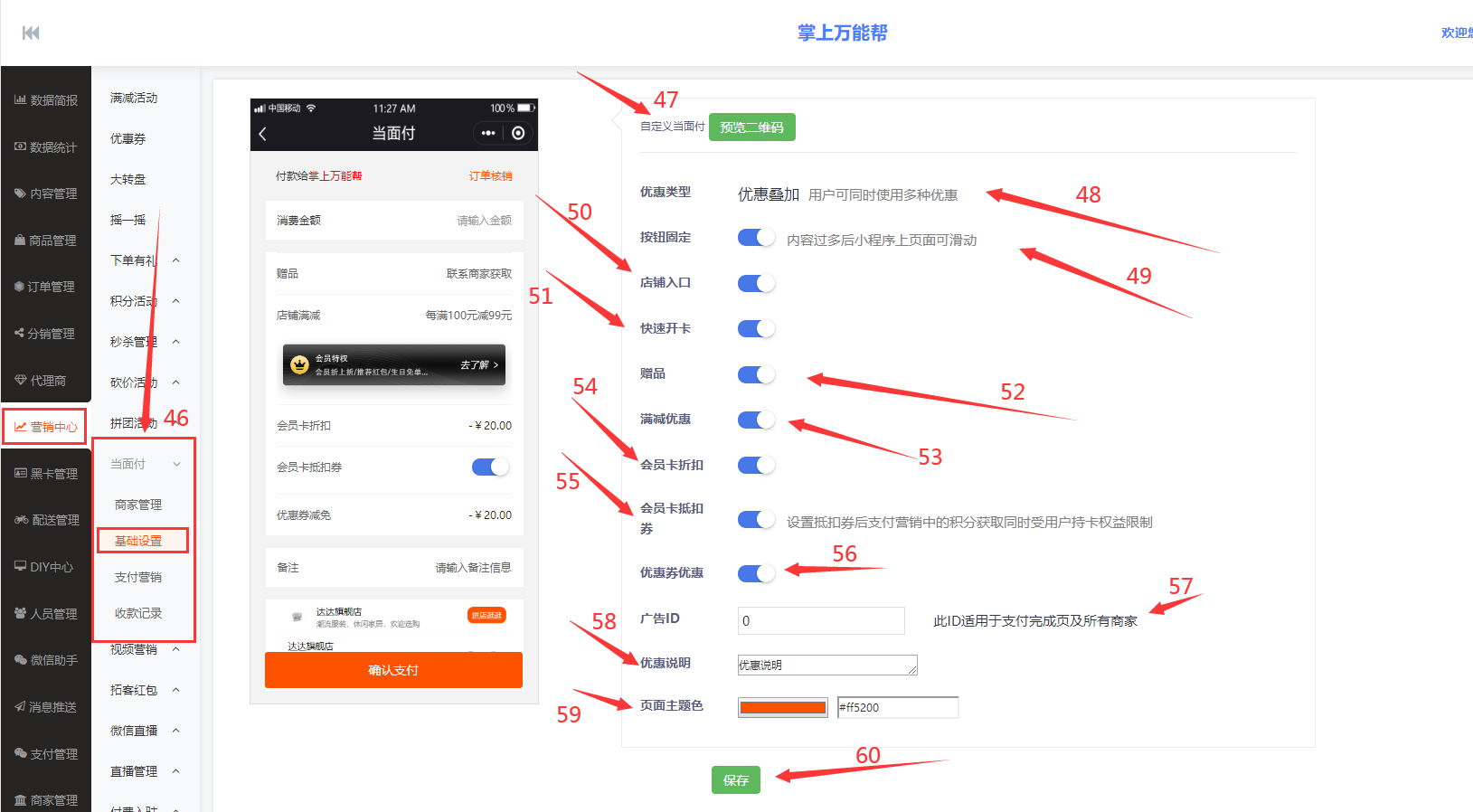Expand the 拓客红包 submenu chevron
1473x812 pixels.
pyautogui.click(x=176, y=690)
